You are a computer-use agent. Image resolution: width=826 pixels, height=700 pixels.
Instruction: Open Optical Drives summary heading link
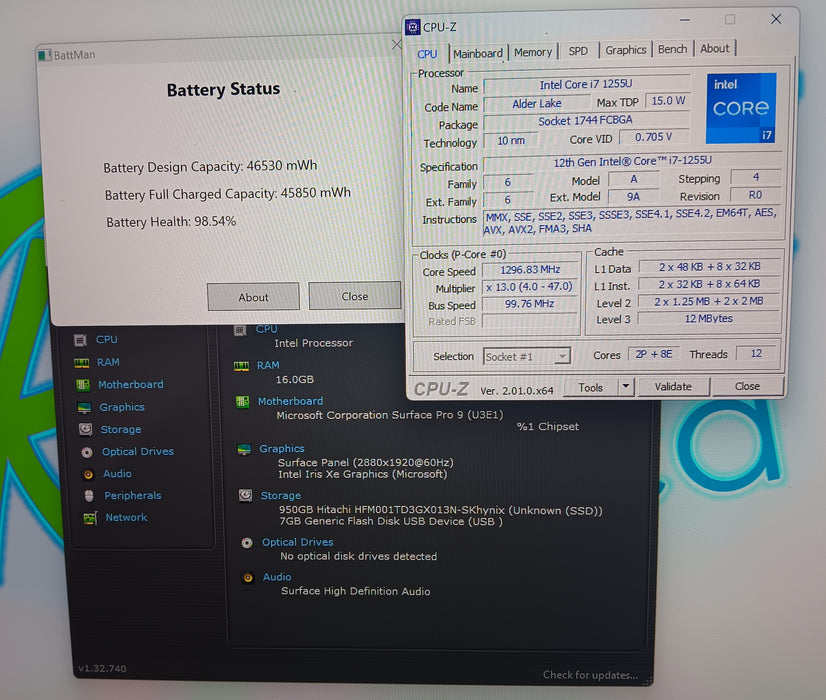[x=298, y=542]
